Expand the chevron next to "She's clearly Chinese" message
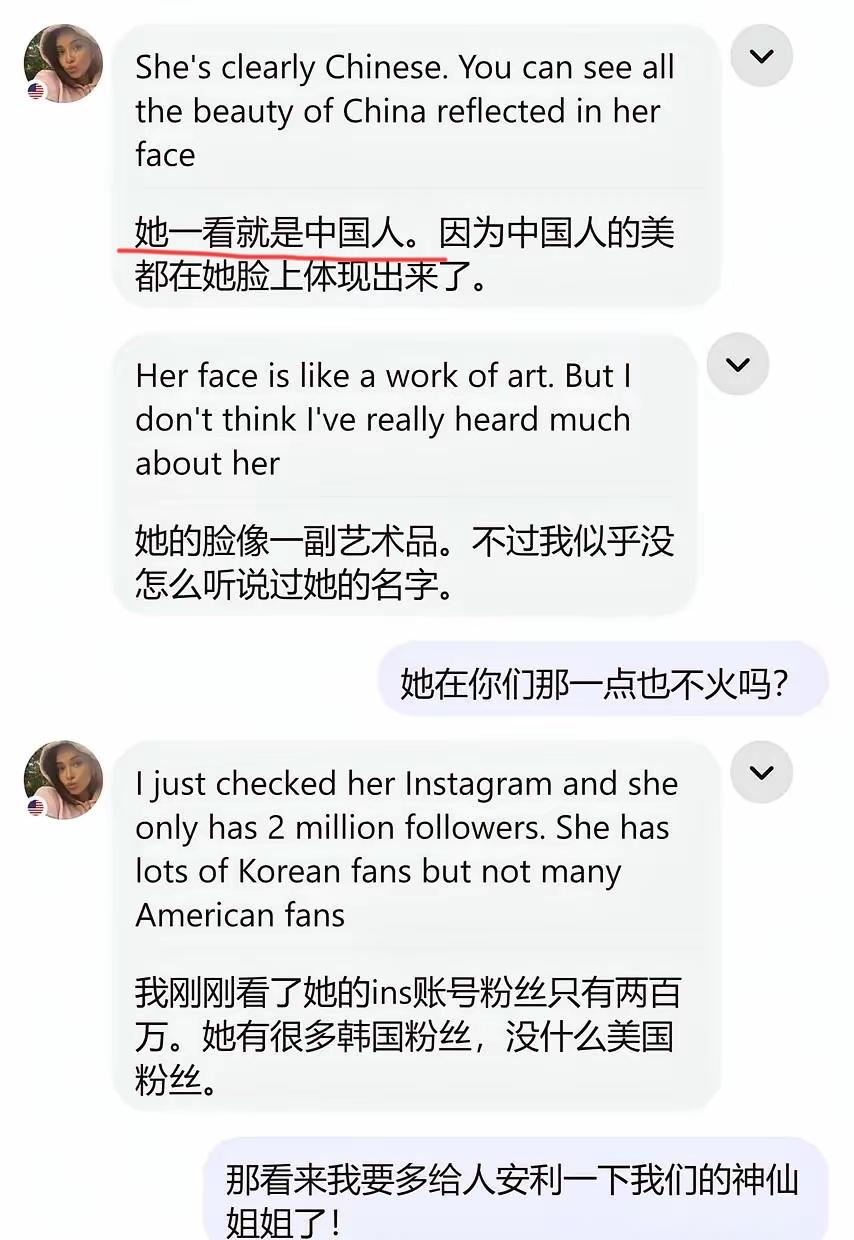Screen dimensions: 854x1240 coord(762,56)
